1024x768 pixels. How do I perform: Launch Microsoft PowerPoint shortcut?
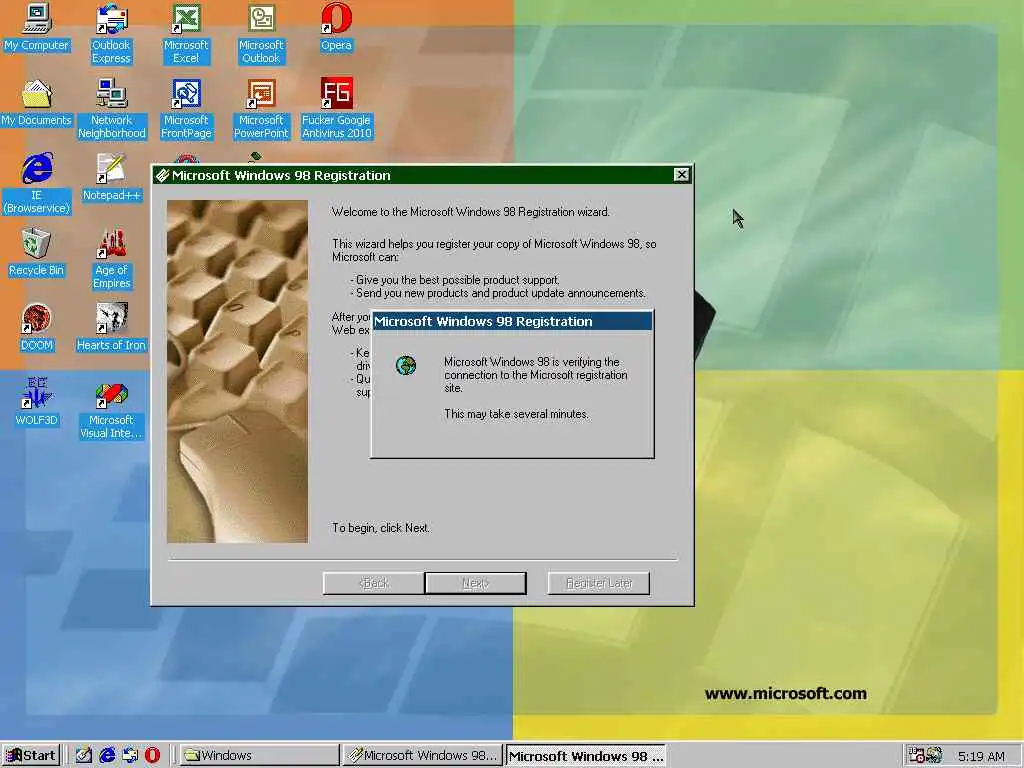[x=261, y=108]
